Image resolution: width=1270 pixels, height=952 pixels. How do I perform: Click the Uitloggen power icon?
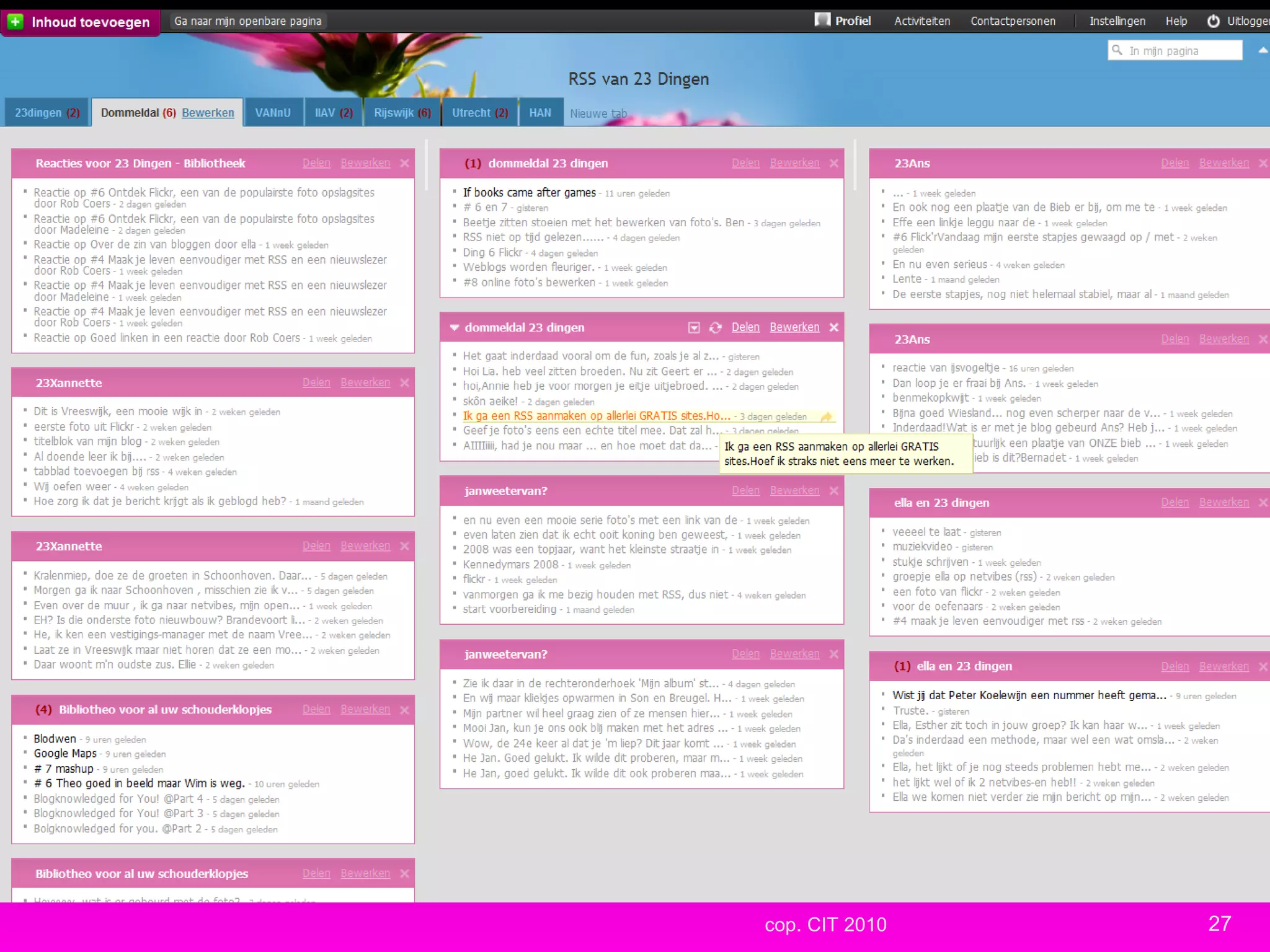[1213, 21]
